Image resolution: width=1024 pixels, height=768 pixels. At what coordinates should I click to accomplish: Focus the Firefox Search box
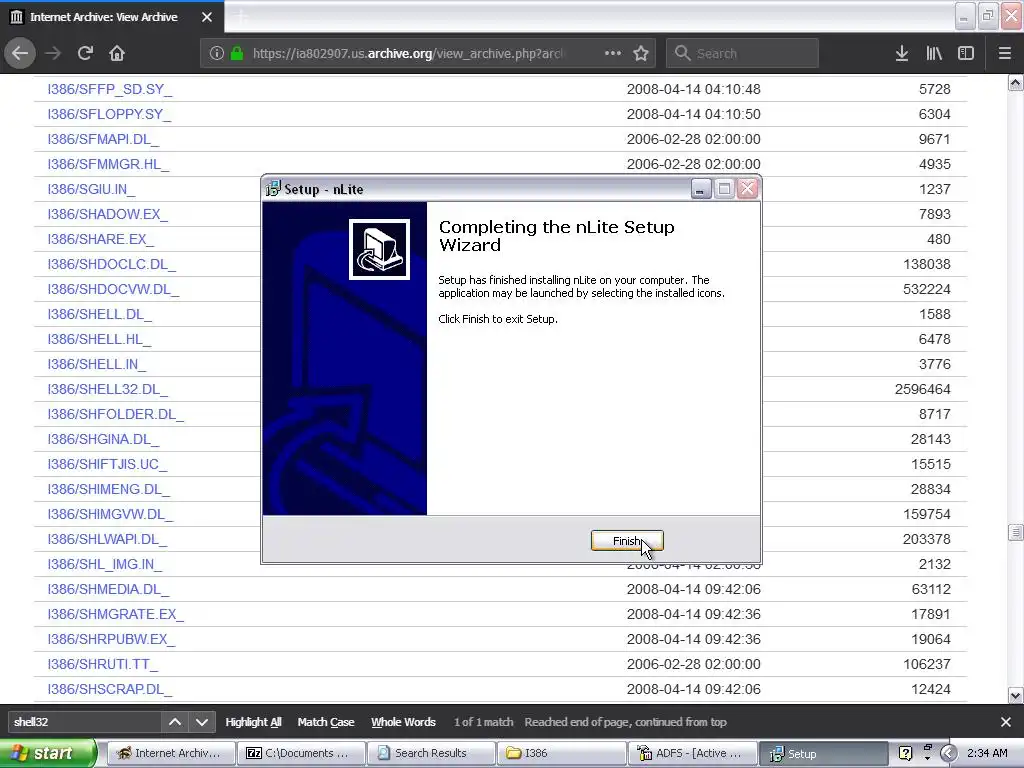coord(743,53)
